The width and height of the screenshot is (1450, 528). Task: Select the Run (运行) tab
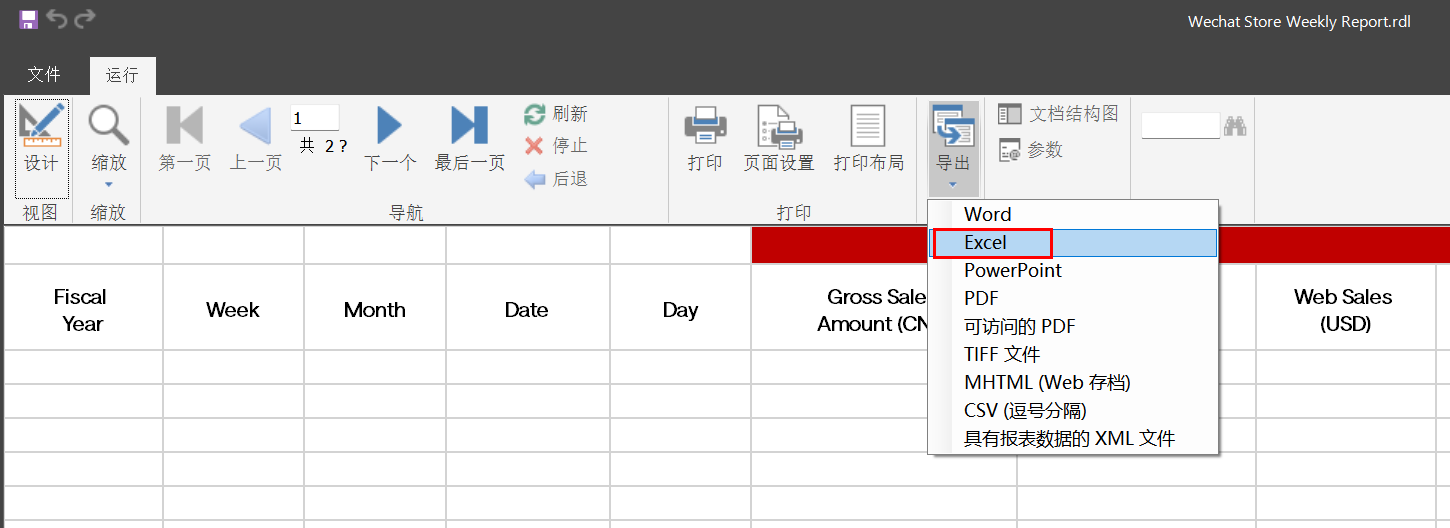123,75
